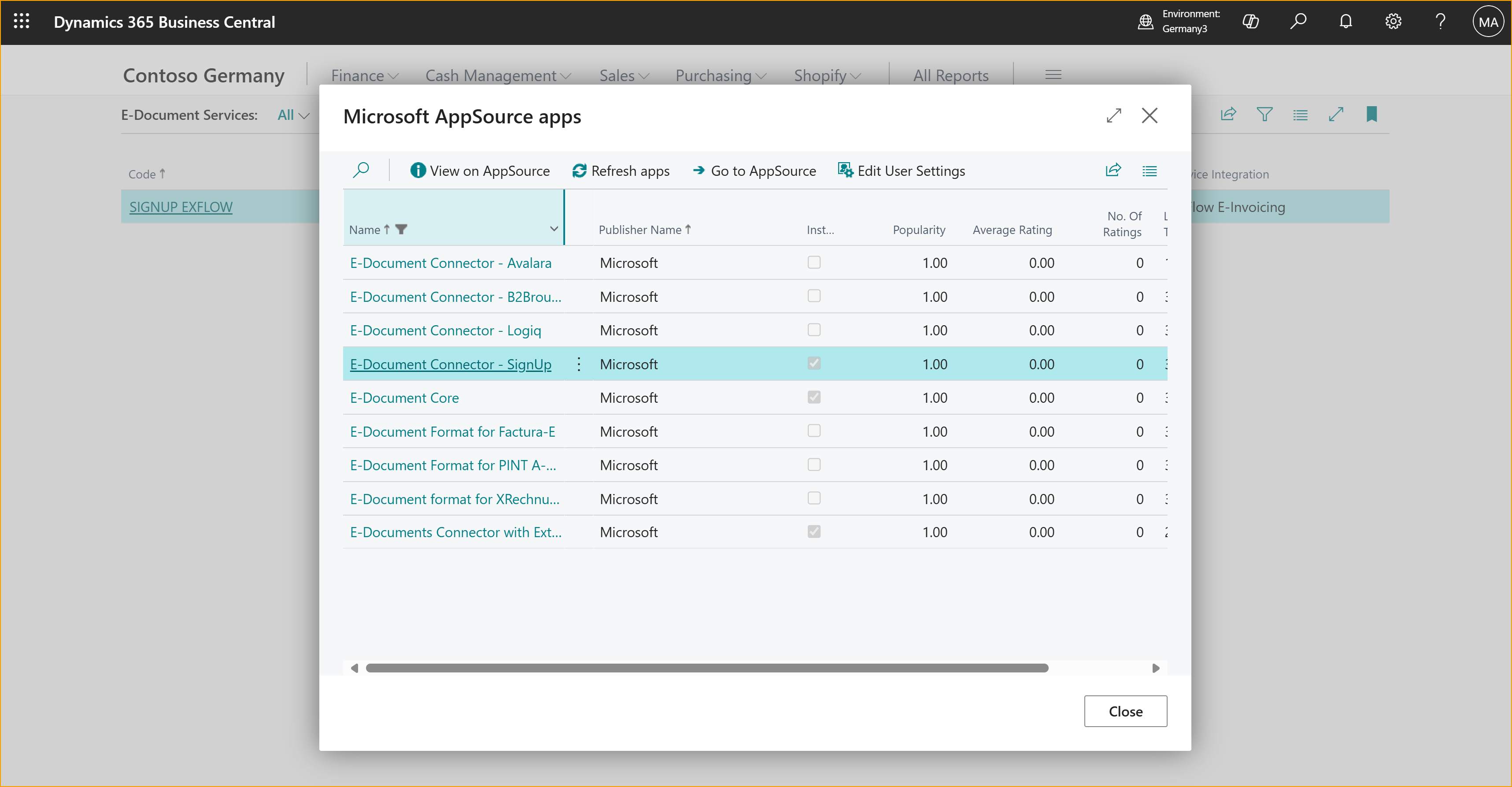This screenshot has height=787, width=1512.
Task: Check Installed for E-Document Connector - Avalara
Action: coord(813,263)
